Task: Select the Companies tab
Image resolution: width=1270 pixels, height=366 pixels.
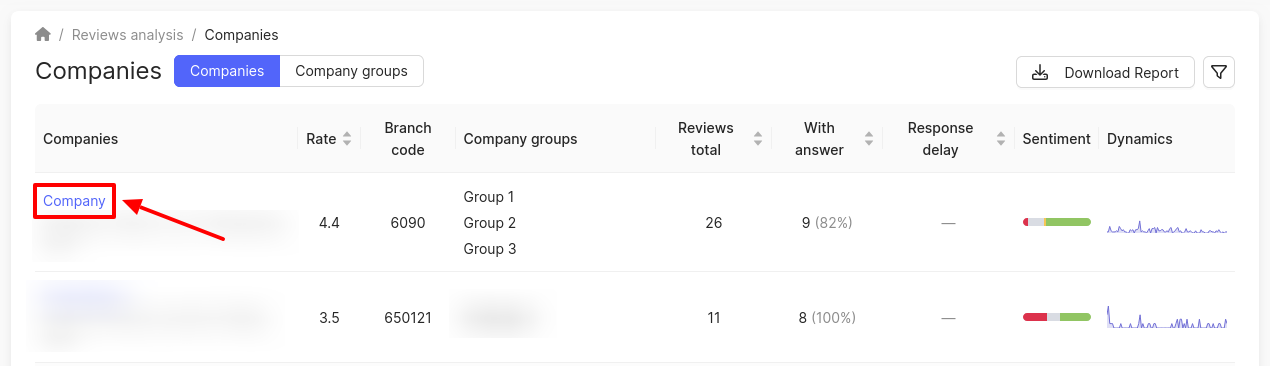Action: [227, 71]
